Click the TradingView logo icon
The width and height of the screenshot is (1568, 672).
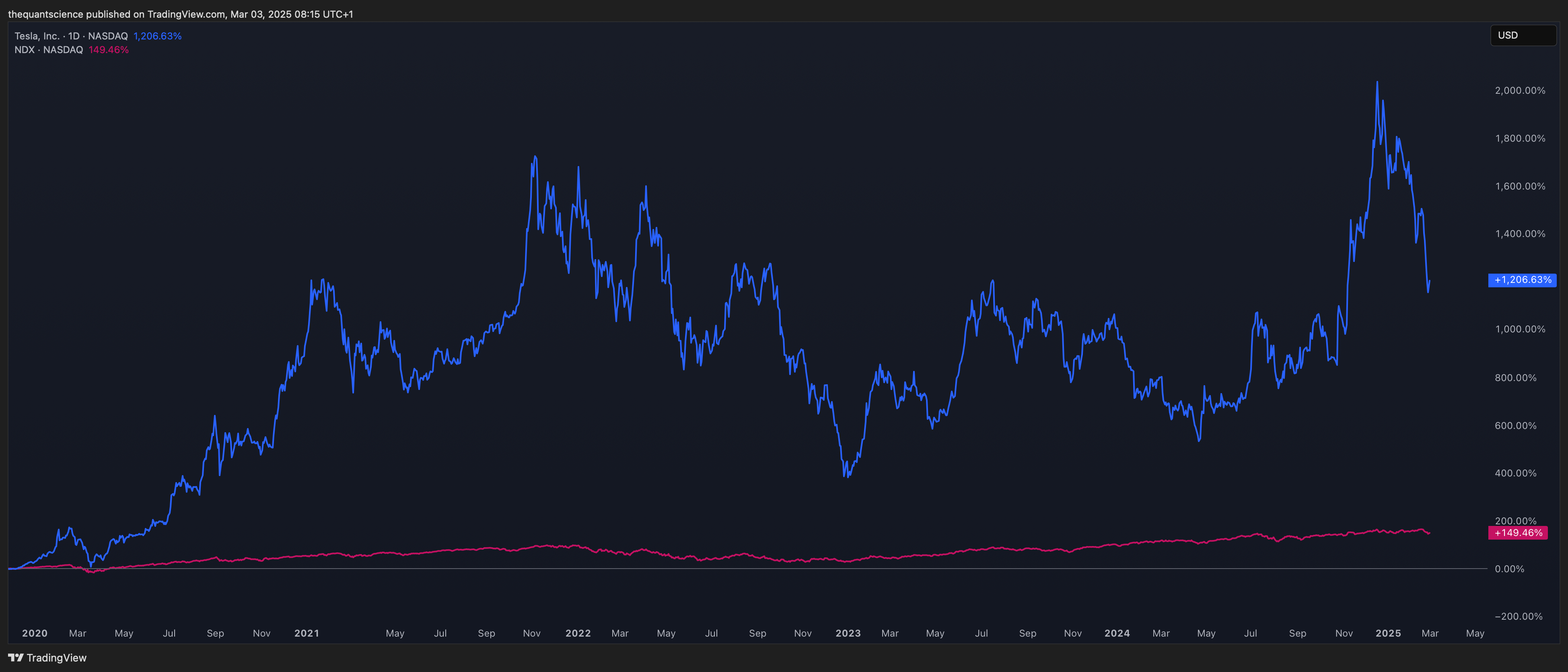pyautogui.click(x=16, y=658)
